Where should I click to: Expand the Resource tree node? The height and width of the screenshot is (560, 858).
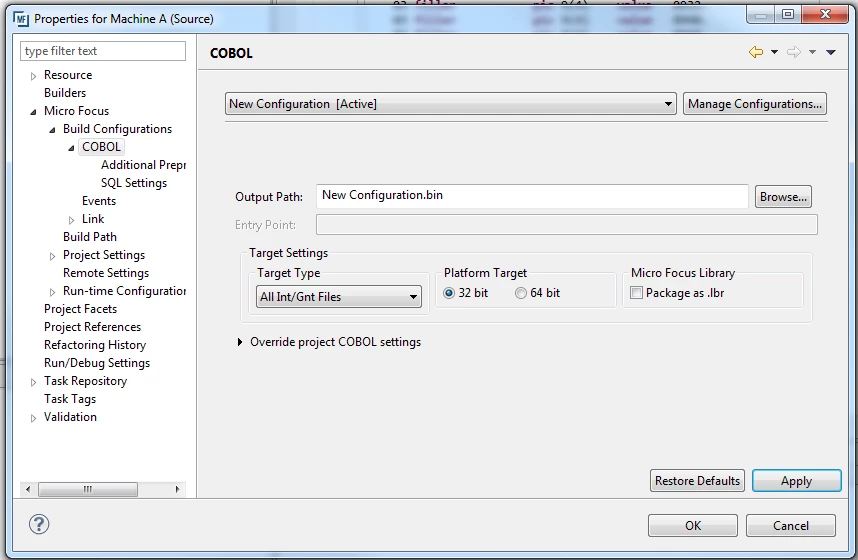tap(33, 76)
